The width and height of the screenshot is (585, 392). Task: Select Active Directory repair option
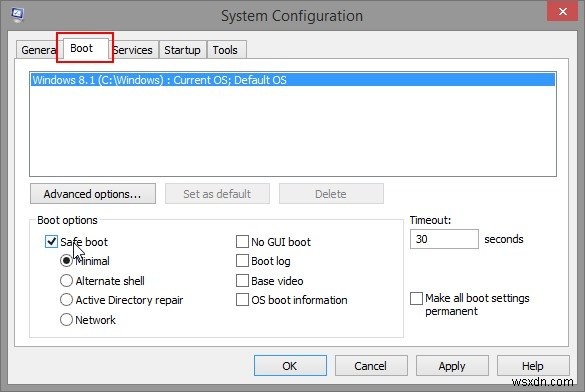pos(66,300)
